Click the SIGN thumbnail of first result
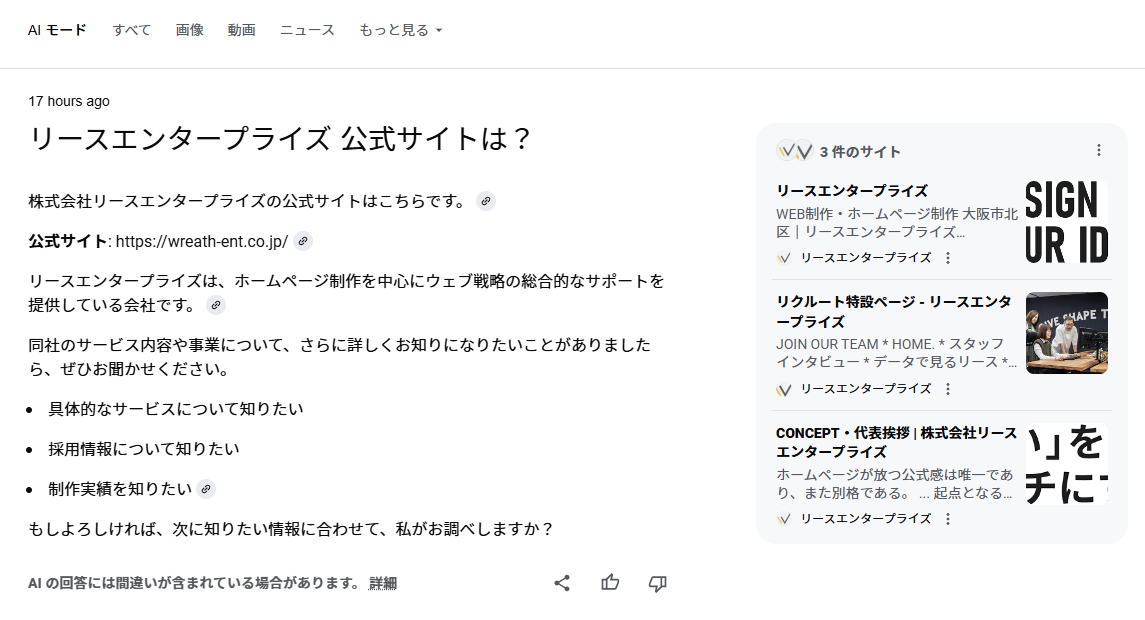The image size is (1145, 620). click(1067, 222)
